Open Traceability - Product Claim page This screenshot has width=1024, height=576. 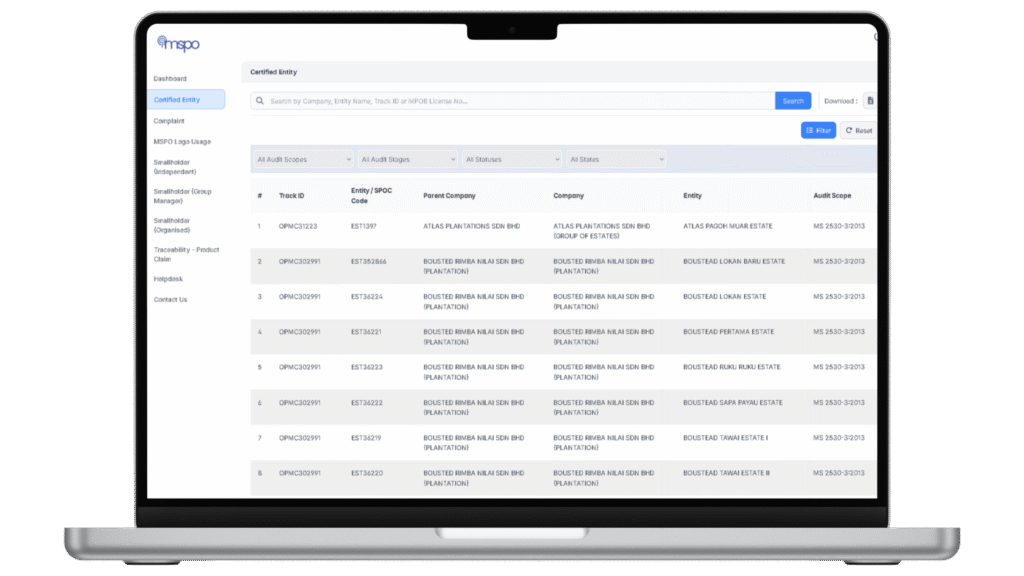pyautogui.click(x=186, y=254)
